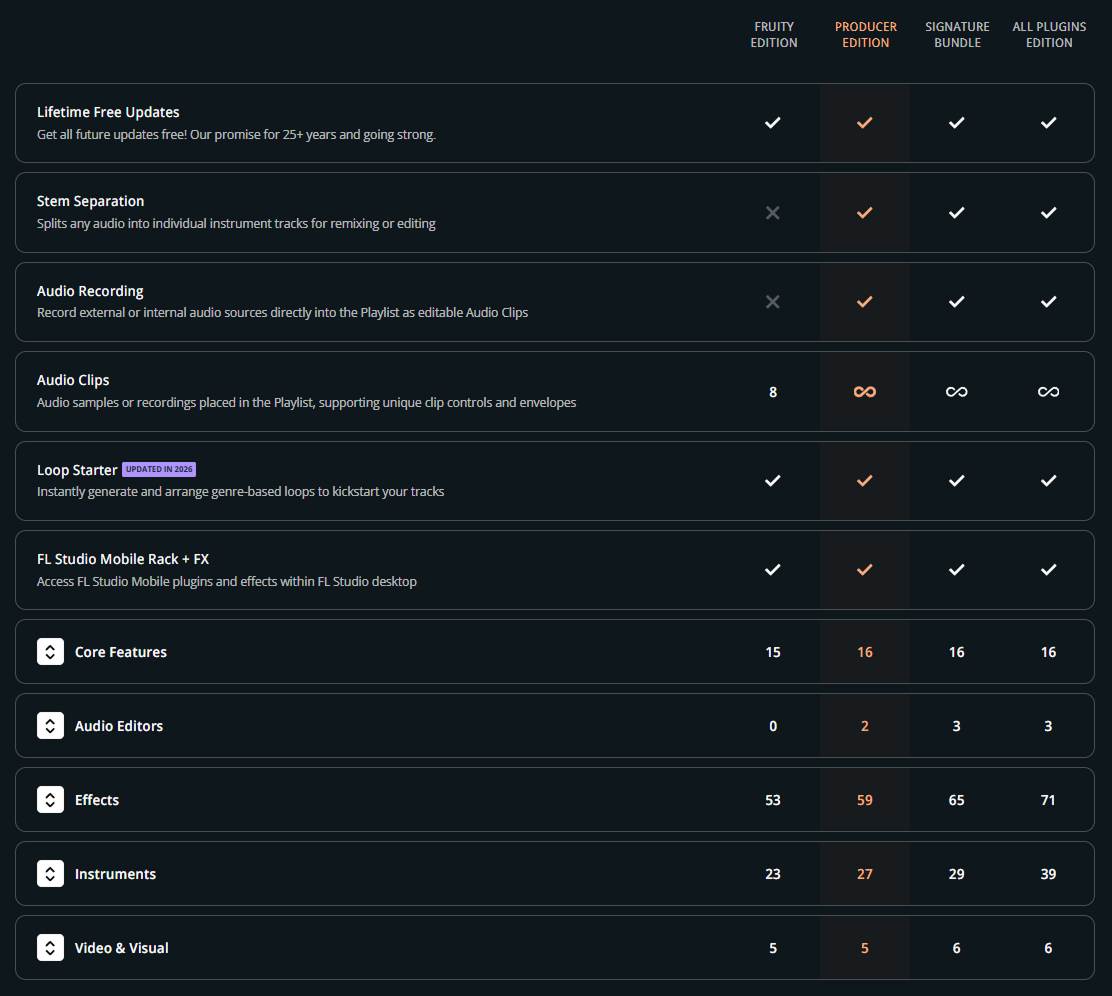
Task: Click the All Plugins checkmark for FL Studio Mobile Rack
Action: click(x=1048, y=570)
